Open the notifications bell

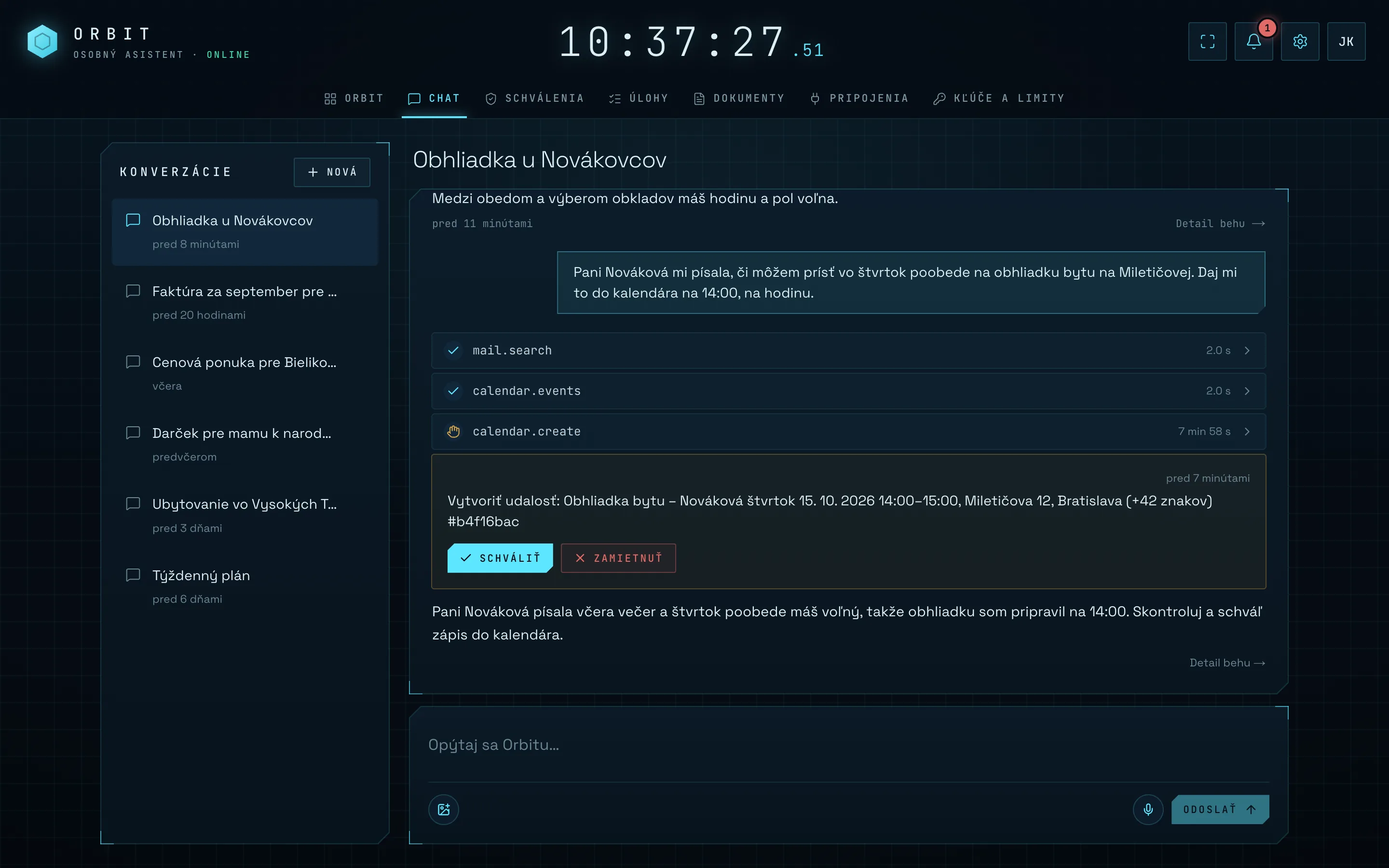coord(1253,41)
